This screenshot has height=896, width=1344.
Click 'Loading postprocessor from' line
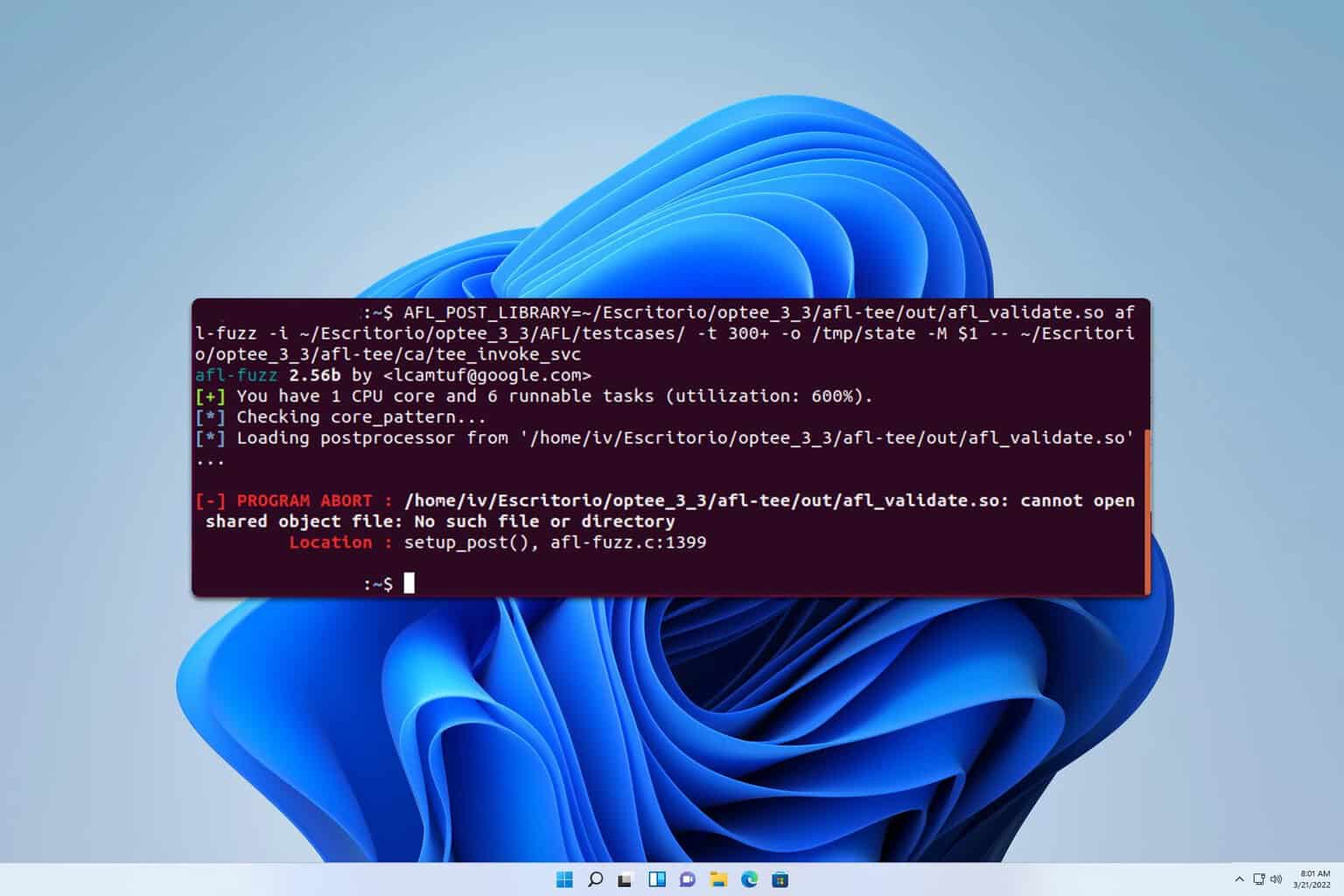(x=665, y=438)
